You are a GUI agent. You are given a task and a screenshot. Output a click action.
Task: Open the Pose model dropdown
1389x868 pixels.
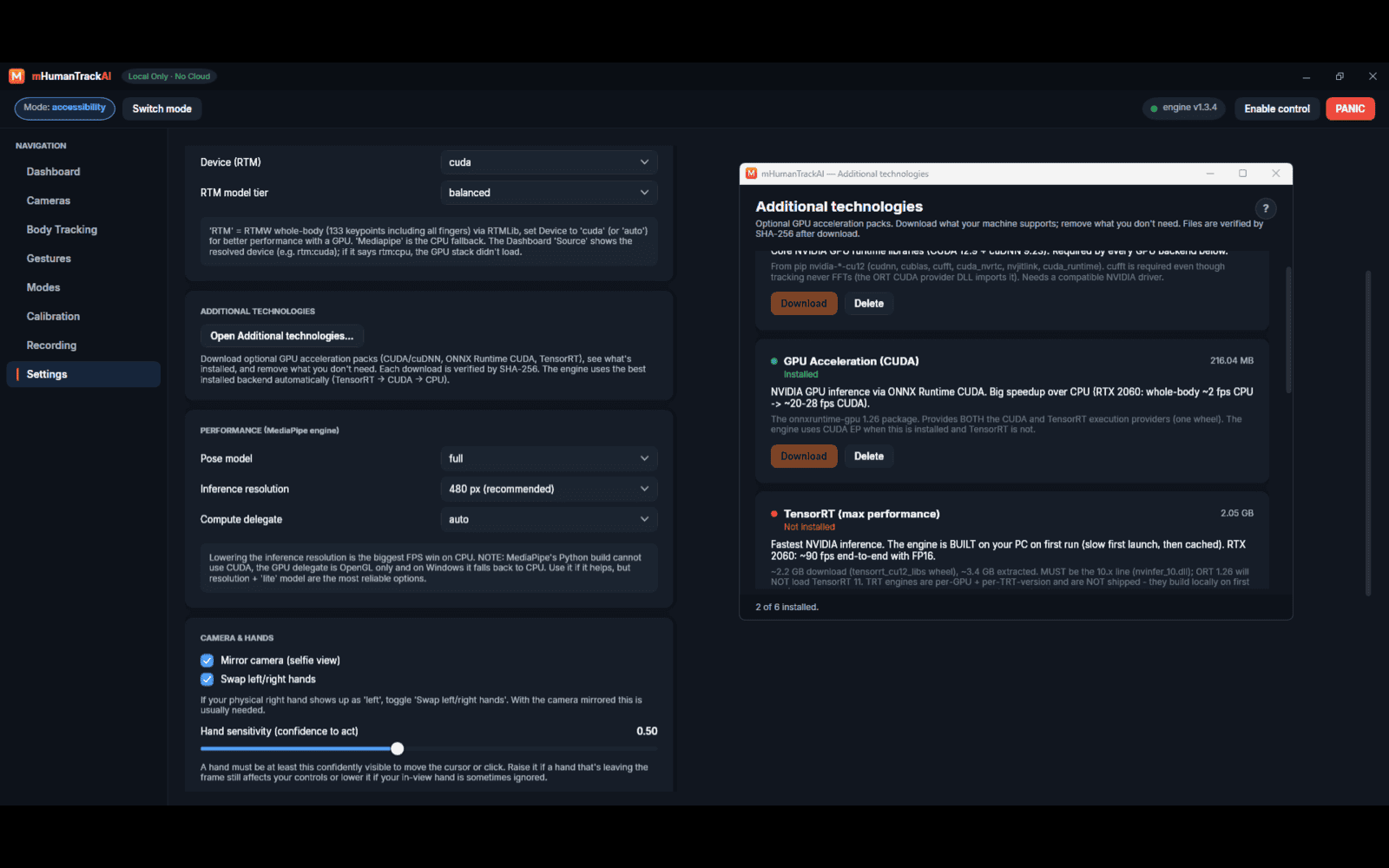pos(549,458)
